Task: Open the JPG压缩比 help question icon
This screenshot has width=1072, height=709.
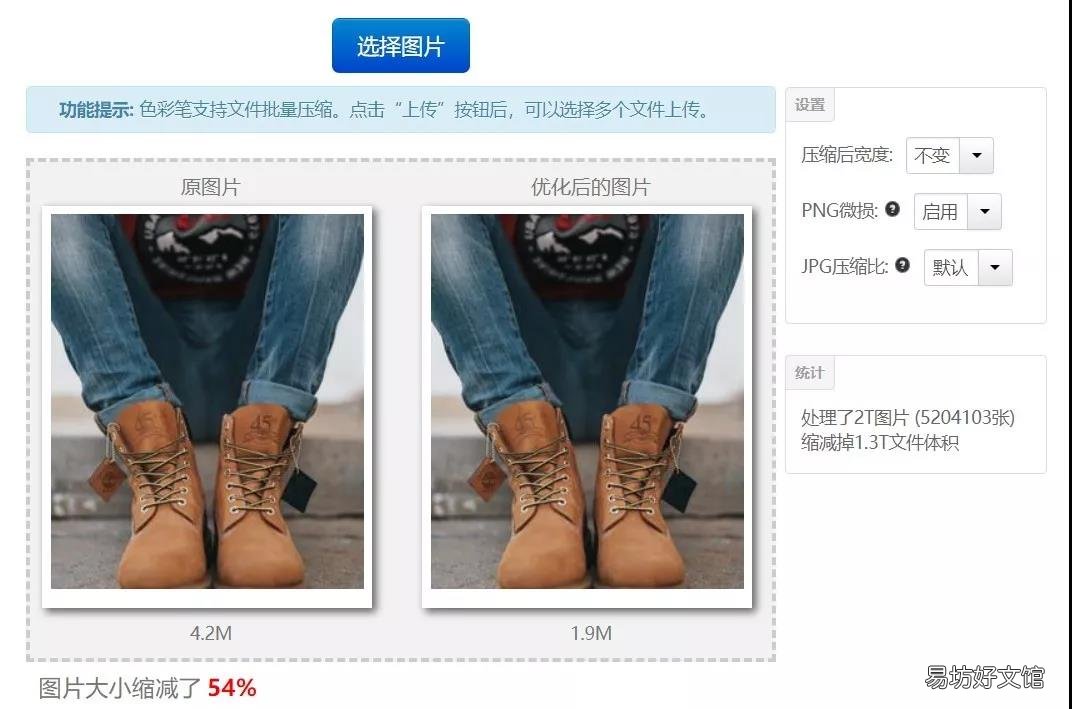Action: (902, 265)
